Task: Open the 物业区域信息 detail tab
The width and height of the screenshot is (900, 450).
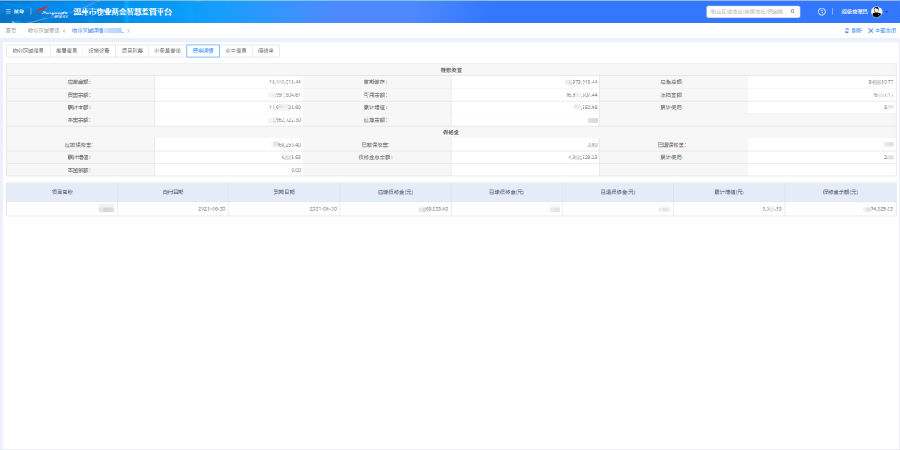Action: click(x=28, y=50)
